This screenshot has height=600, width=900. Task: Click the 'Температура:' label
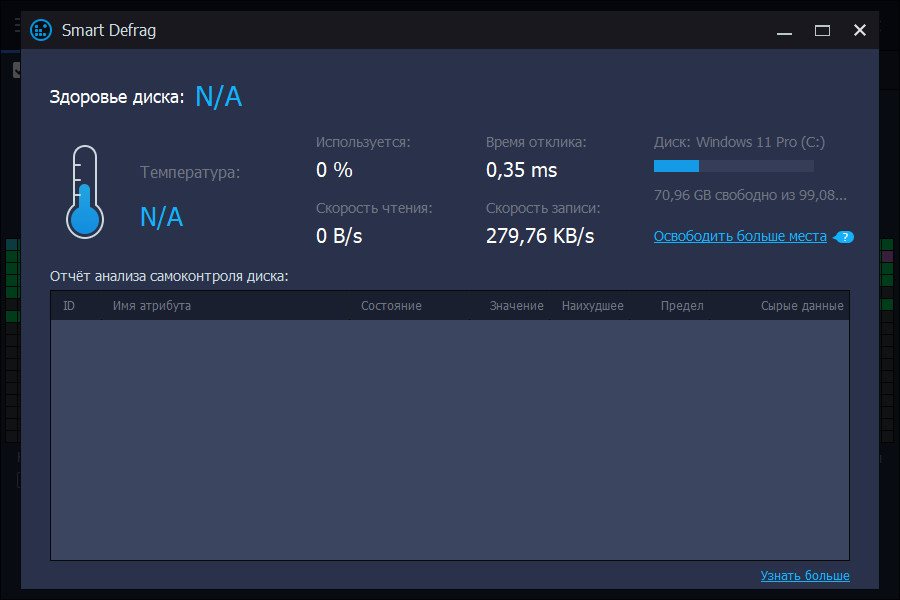click(190, 172)
